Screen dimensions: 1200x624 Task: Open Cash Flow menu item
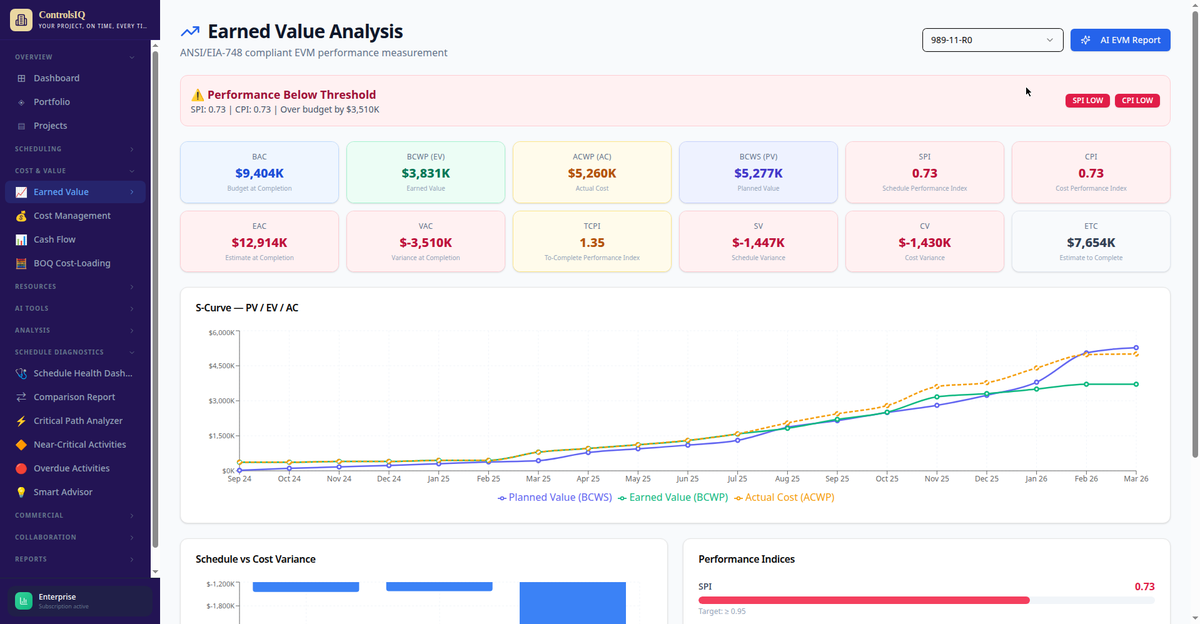[75, 240]
